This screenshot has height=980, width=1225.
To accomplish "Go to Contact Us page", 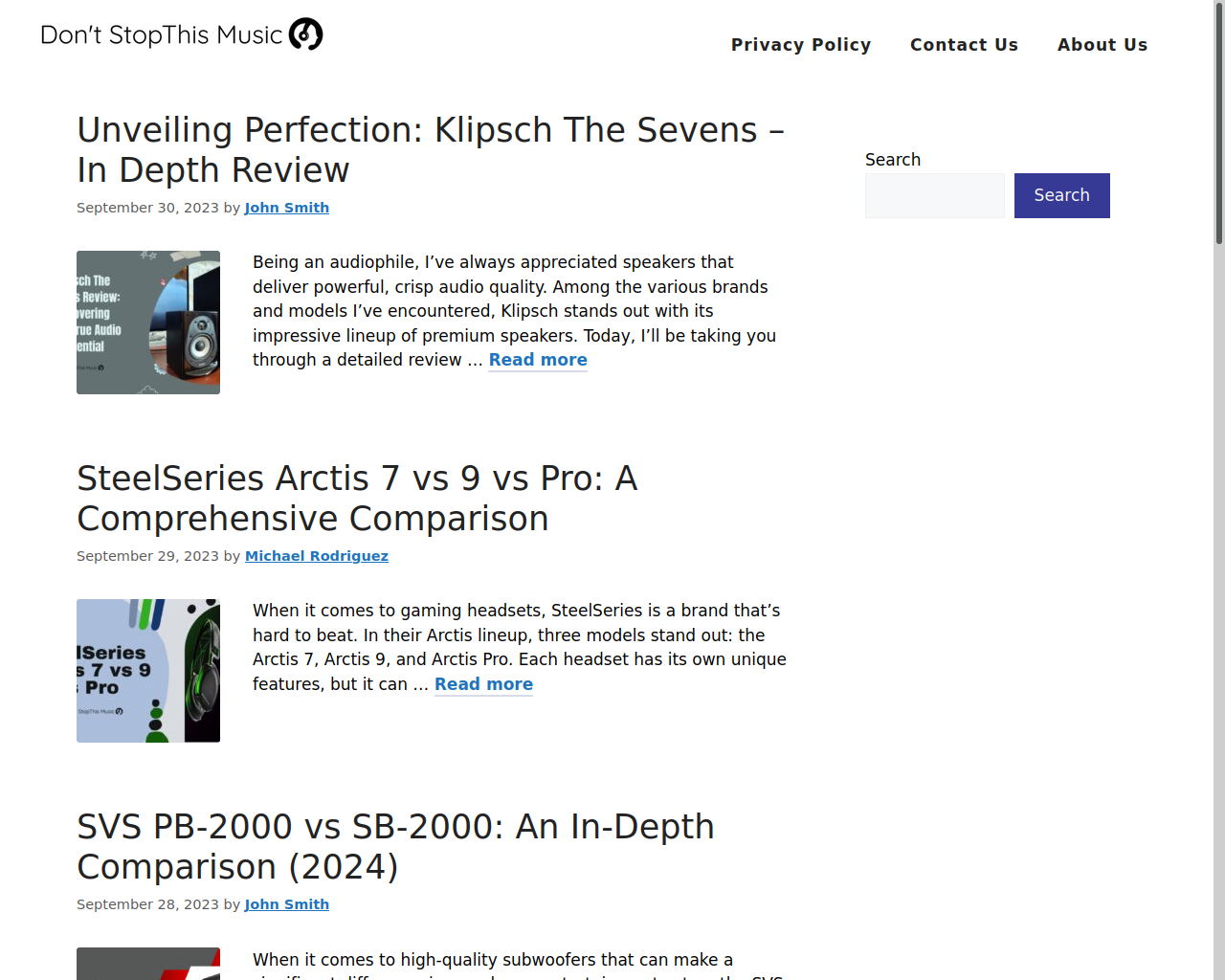I will click(964, 45).
